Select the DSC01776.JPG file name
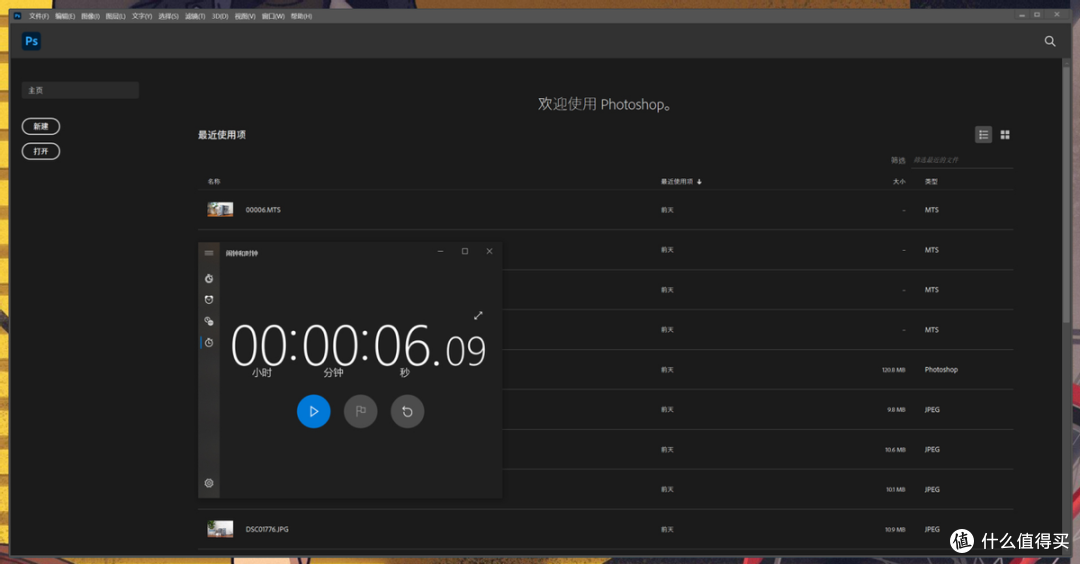The height and width of the screenshot is (564, 1080). click(x=267, y=530)
